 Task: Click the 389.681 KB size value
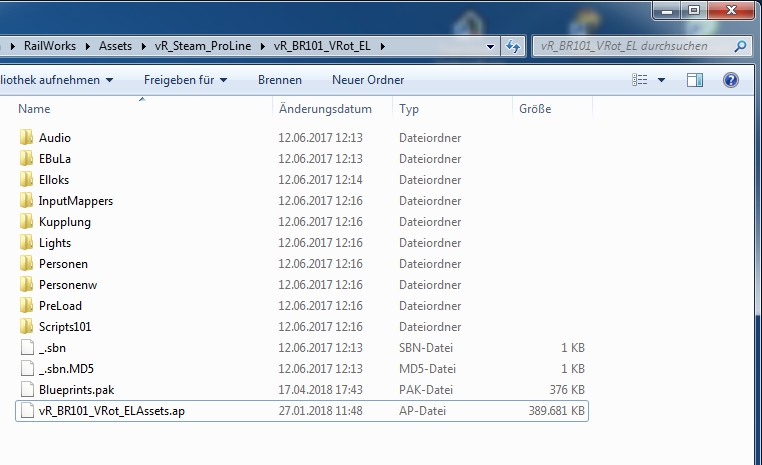[x=556, y=411]
